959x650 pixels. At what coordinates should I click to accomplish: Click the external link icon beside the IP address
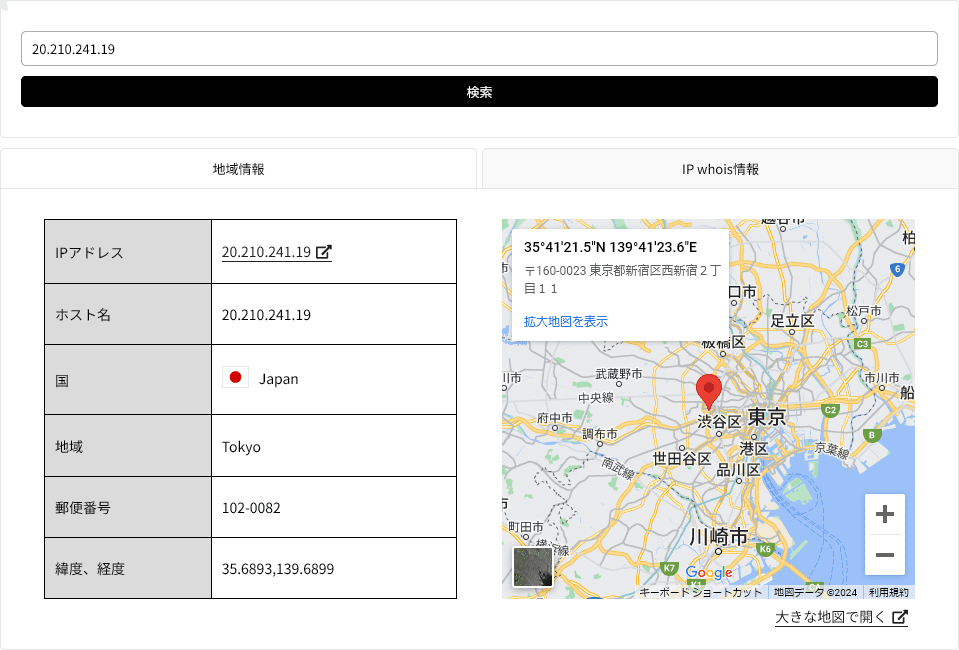pyautogui.click(x=324, y=252)
